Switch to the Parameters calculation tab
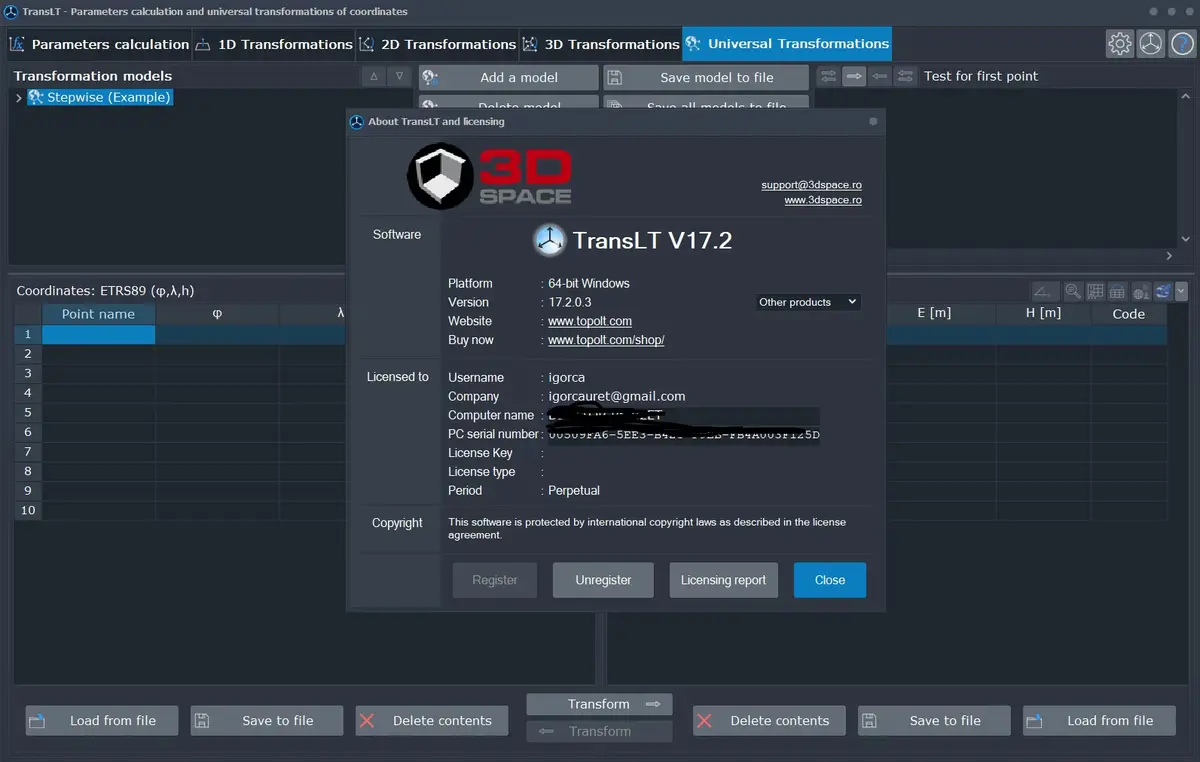Screen dimensions: 1200x762 [x=99, y=44]
